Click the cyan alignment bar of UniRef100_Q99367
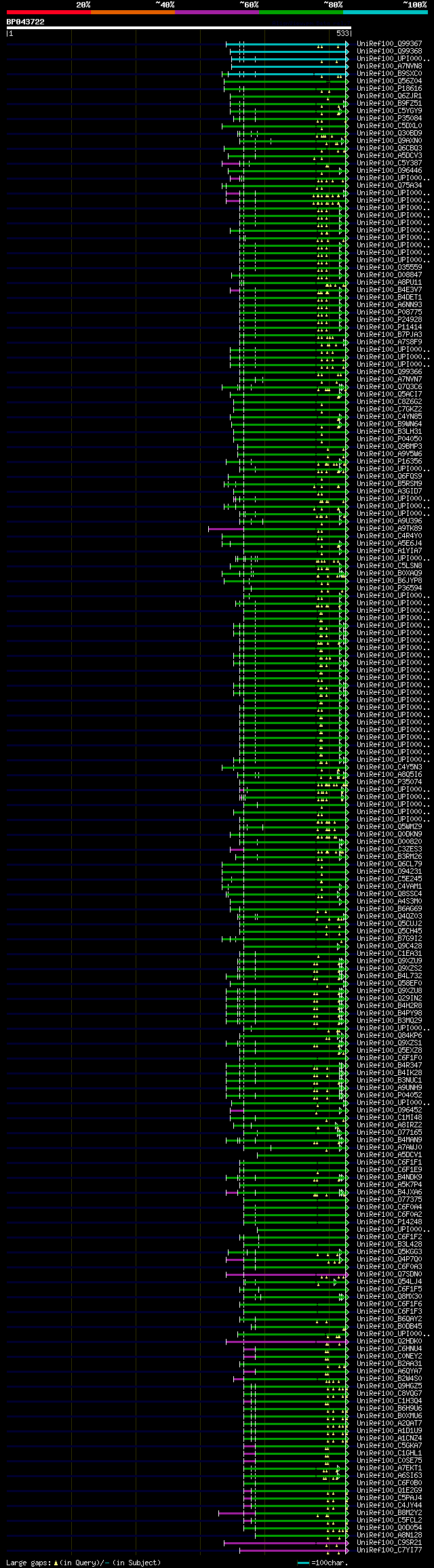This screenshot has height=1568, width=434. click(x=288, y=43)
